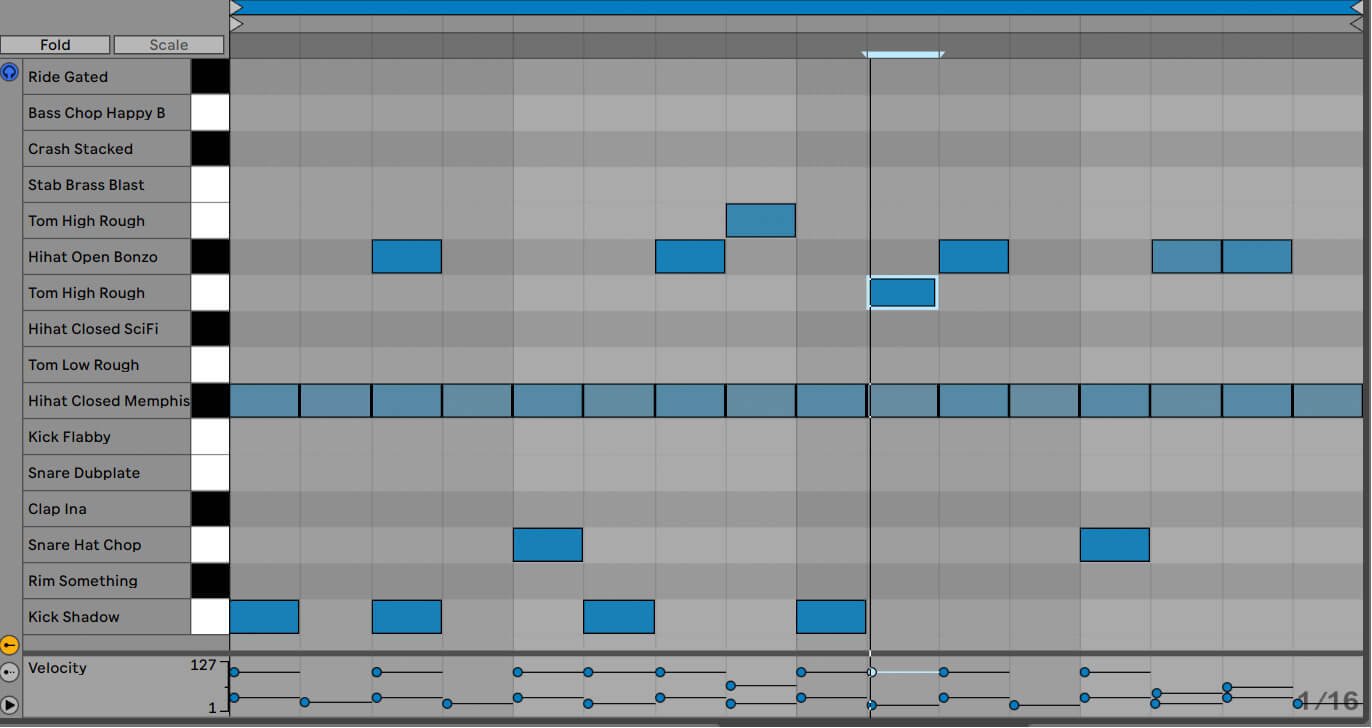The image size is (1372, 728).
Task: Select the highlighted Tom High Rough note
Action: click(902, 293)
